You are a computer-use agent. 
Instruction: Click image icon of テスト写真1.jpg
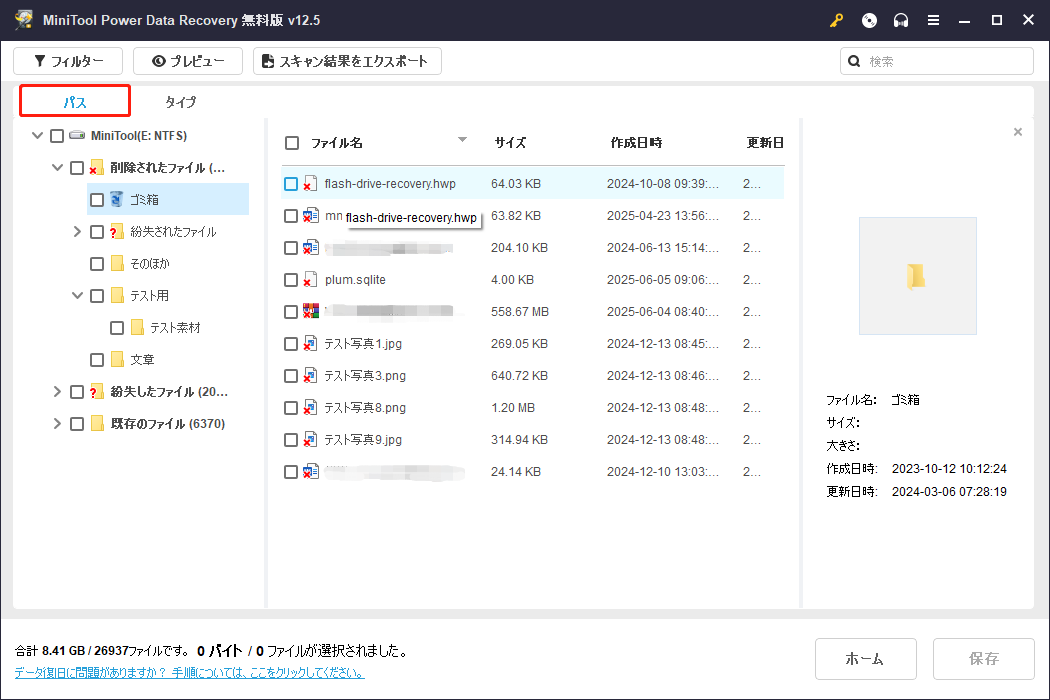click(x=310, y=344)
